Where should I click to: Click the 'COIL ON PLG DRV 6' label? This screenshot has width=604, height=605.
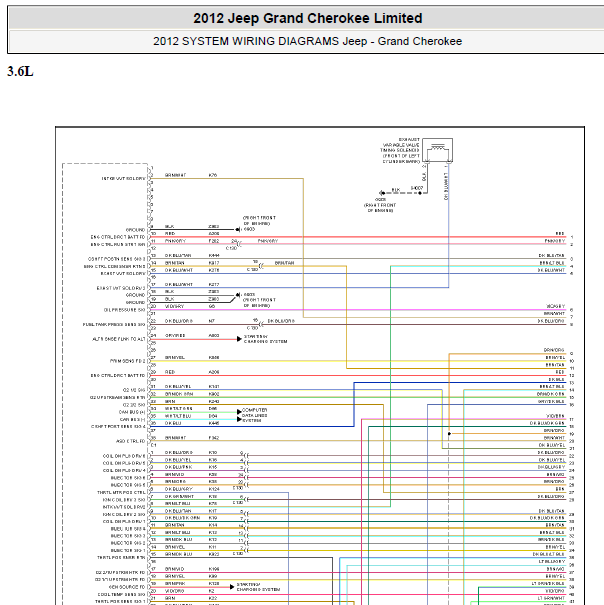pyautogui.click(x=124, y=456)
